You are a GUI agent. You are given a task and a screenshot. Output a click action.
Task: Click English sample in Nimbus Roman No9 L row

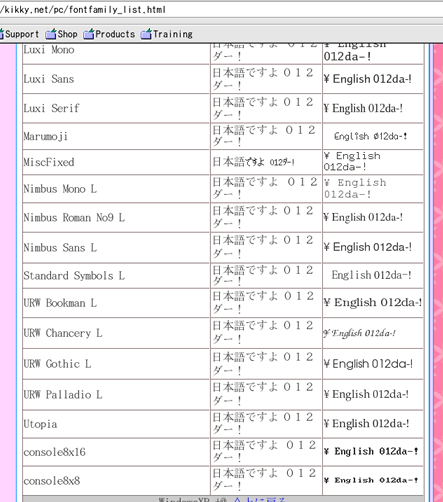363,218
